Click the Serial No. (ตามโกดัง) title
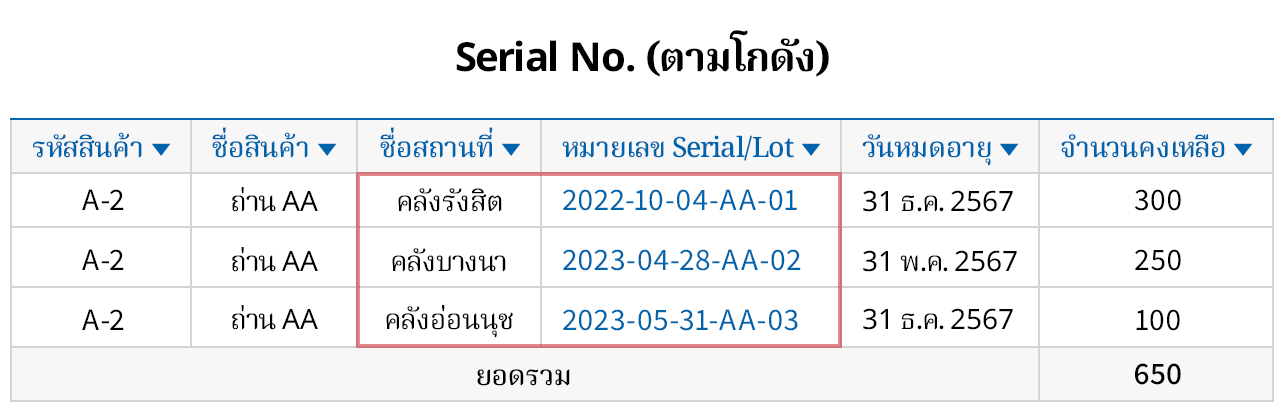This screenshot has height=412, width=1284. coord(642,59)
